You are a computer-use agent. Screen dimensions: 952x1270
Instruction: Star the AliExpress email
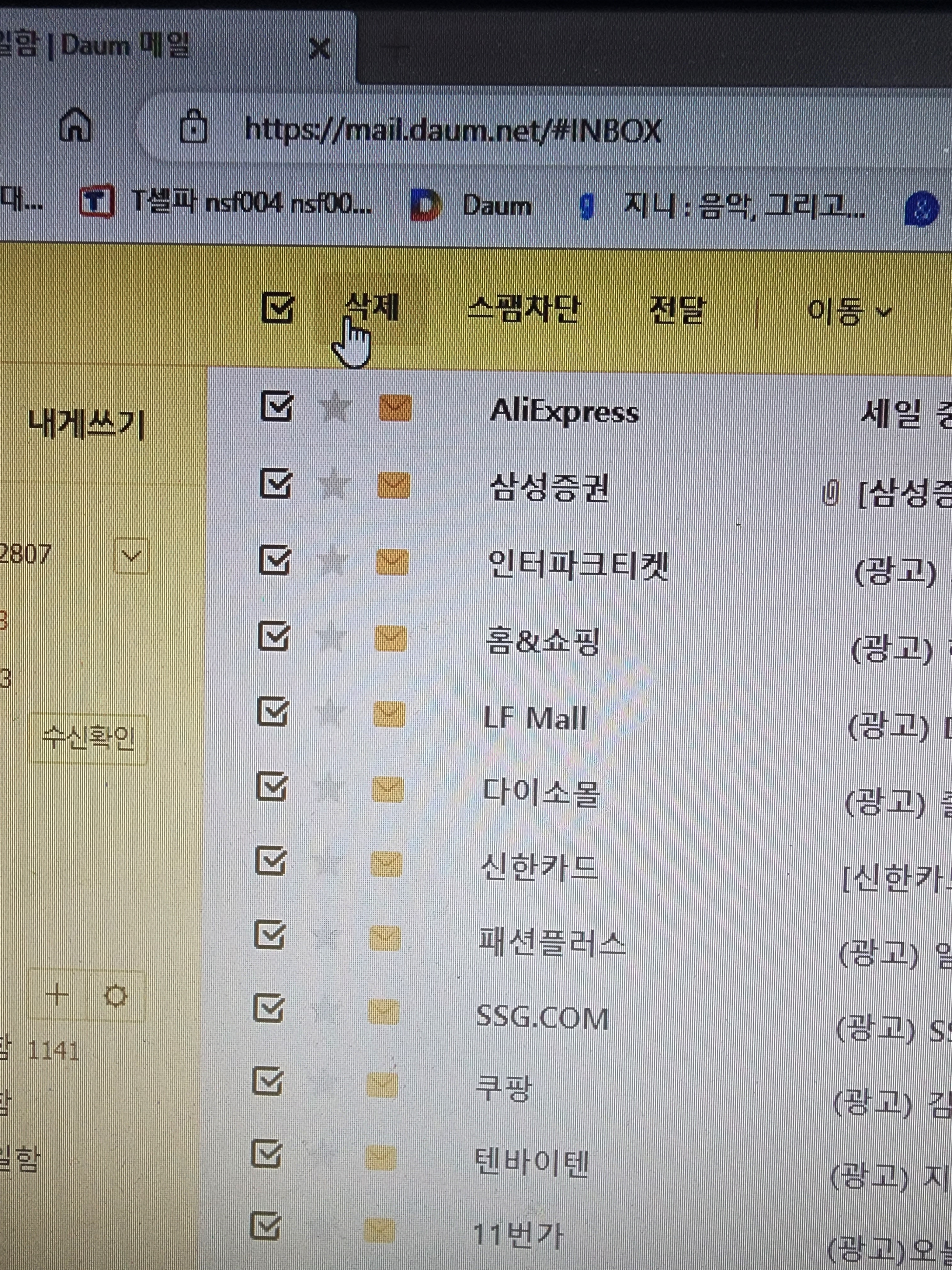point(335,407)
